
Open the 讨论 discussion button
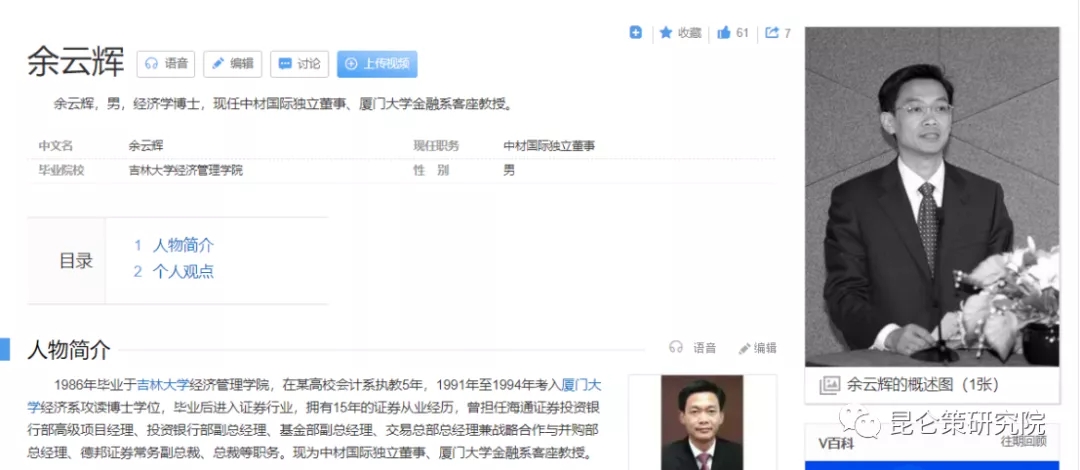click(x=299, y=63)
